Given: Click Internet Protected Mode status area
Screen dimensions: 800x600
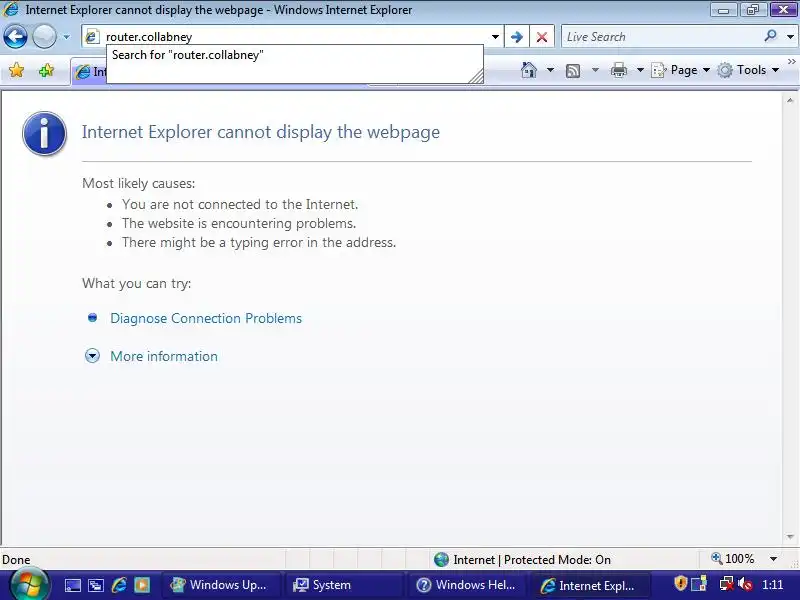Looking at the screenshot, I should 522,560.
